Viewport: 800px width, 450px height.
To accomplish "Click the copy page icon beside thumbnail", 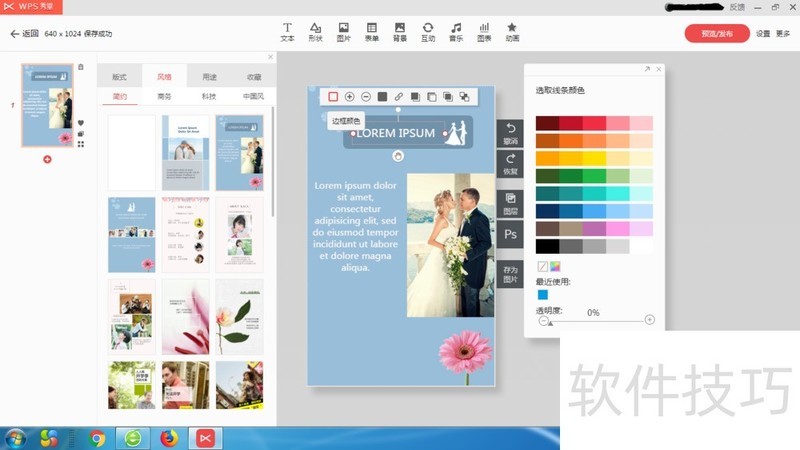I will point(81,134).
